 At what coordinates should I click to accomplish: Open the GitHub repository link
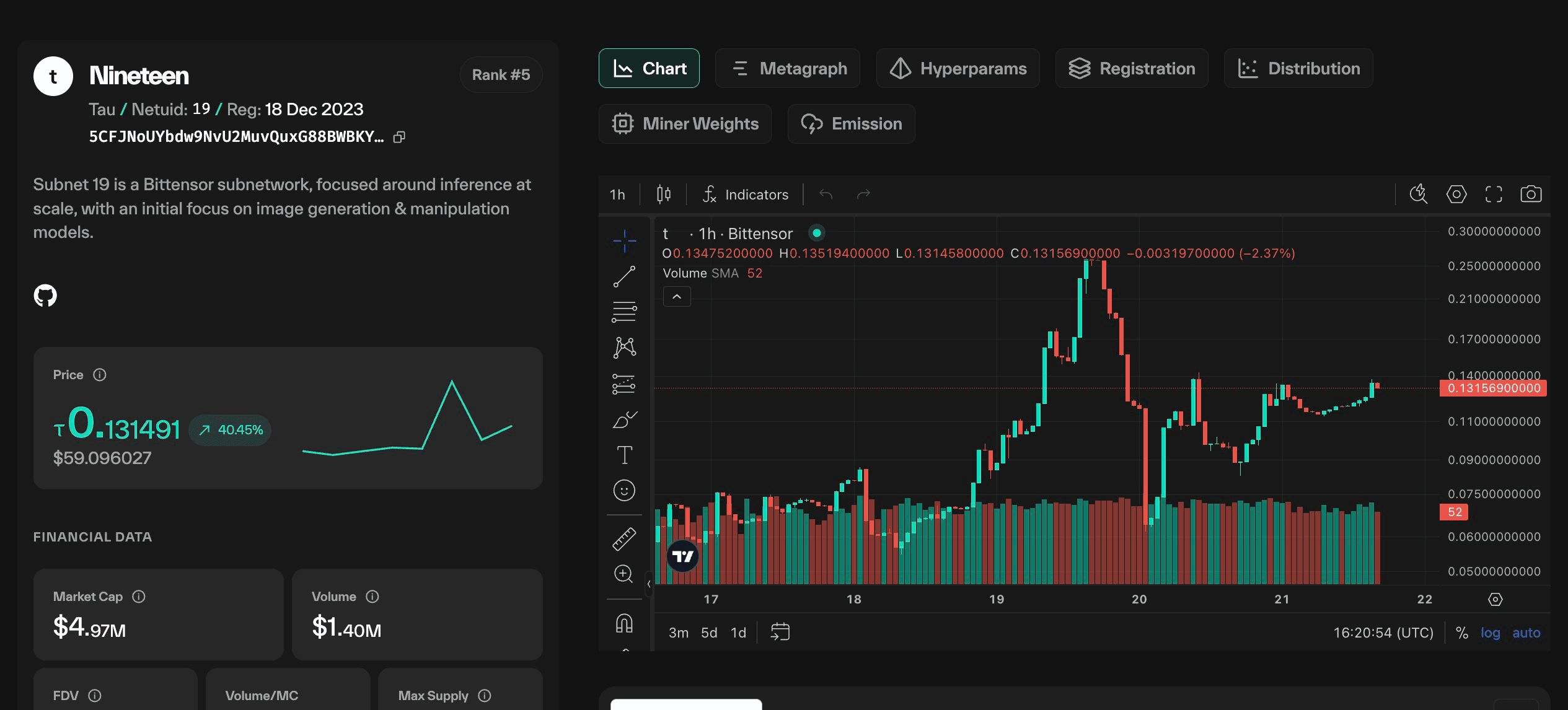(45, 296)
